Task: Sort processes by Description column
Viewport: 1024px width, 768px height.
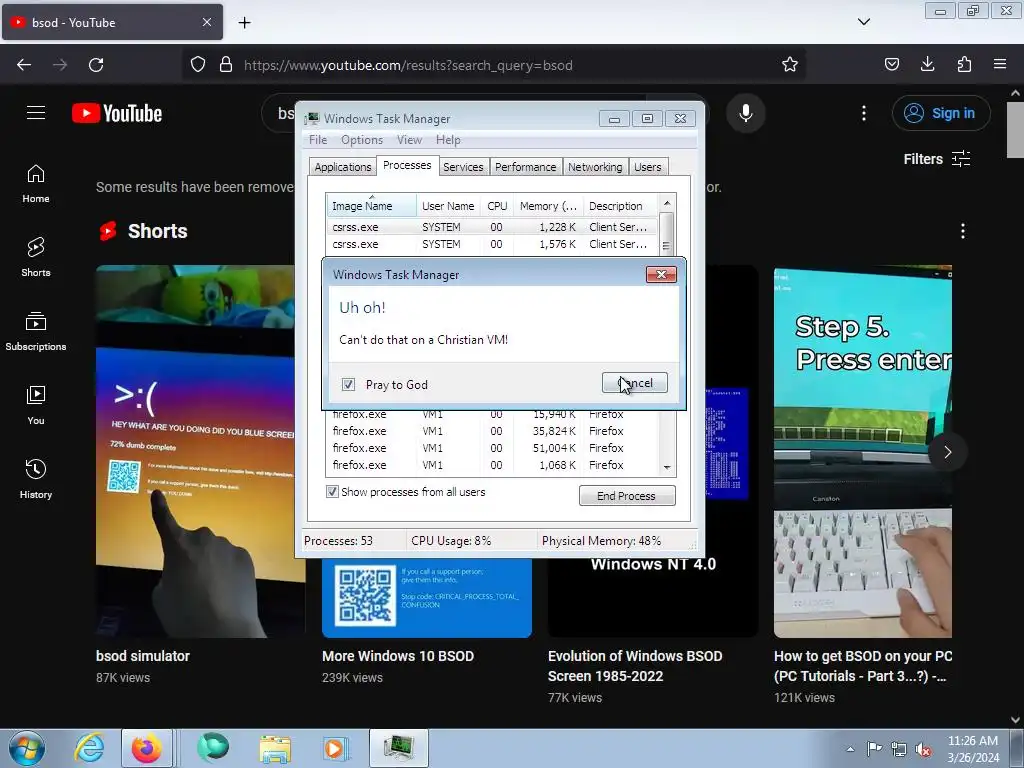Action: coord(620,206)
